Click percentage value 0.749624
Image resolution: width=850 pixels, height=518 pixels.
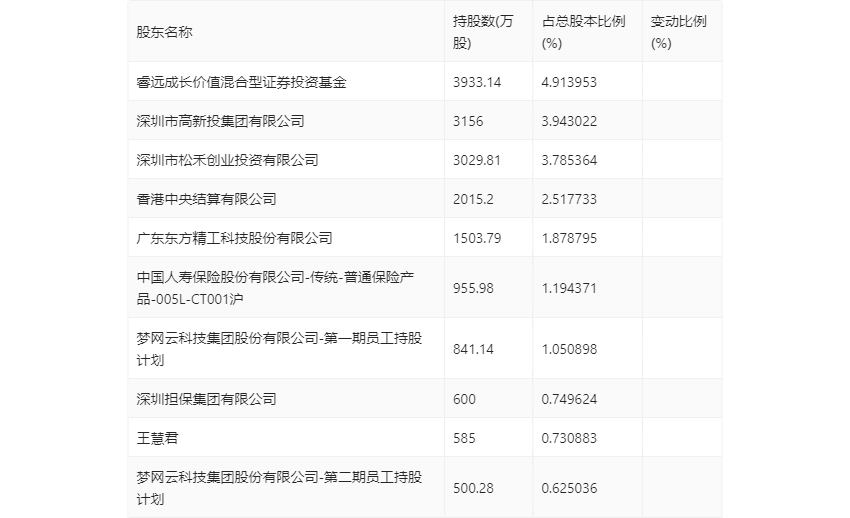click(x=569, y=399)
